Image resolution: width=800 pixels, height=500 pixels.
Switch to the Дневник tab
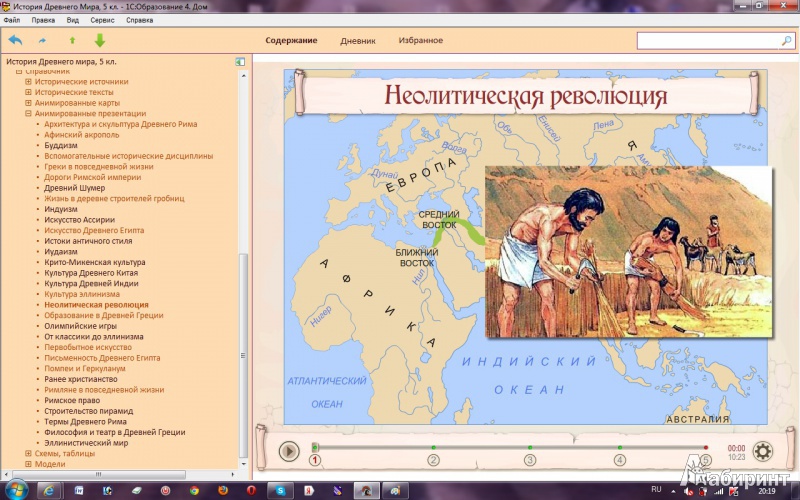tap(358, 41)
